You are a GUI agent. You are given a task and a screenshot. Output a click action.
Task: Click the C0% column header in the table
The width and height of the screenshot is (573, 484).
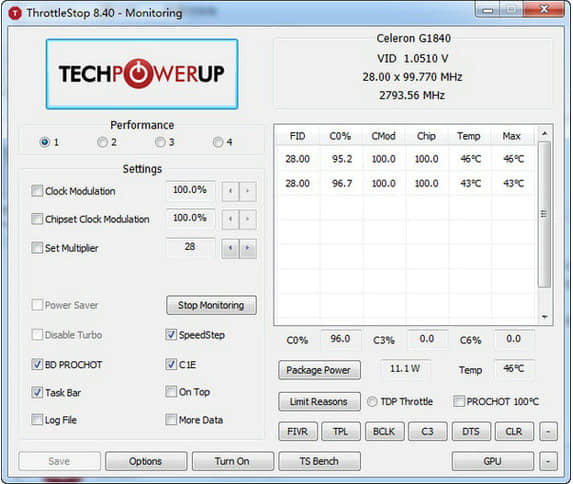point(340,136)
